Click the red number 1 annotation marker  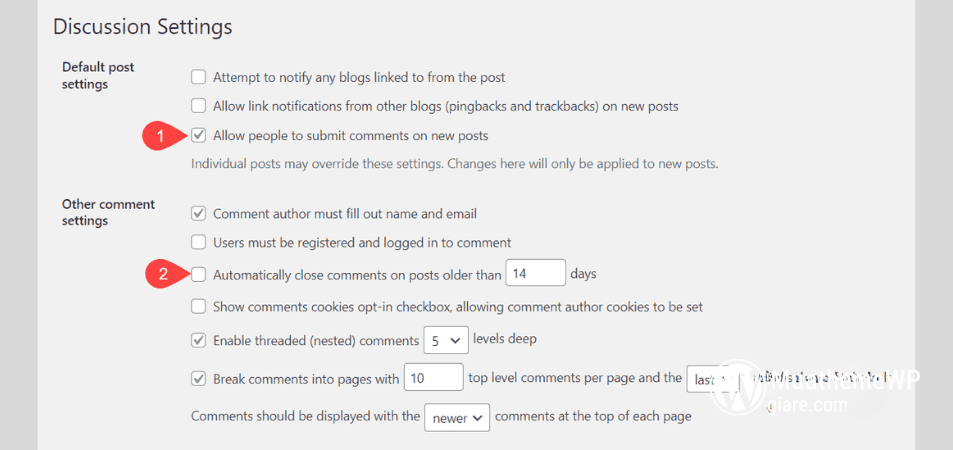click(x=162, y=137)
